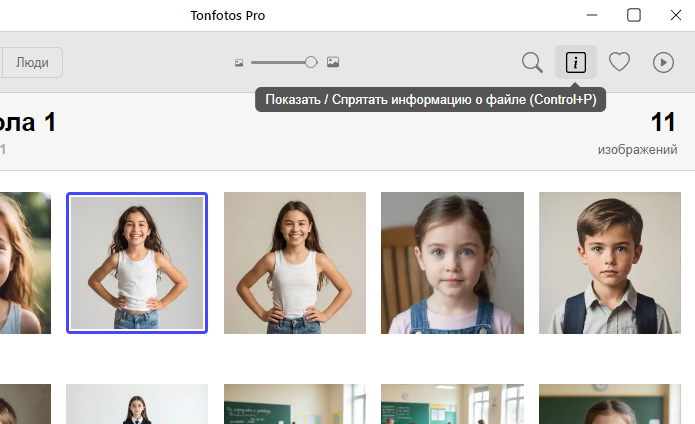Switch to the Люди tab
Image resolution: width=695 pixels, height=424 pixels.
click(x=33, y=62)
